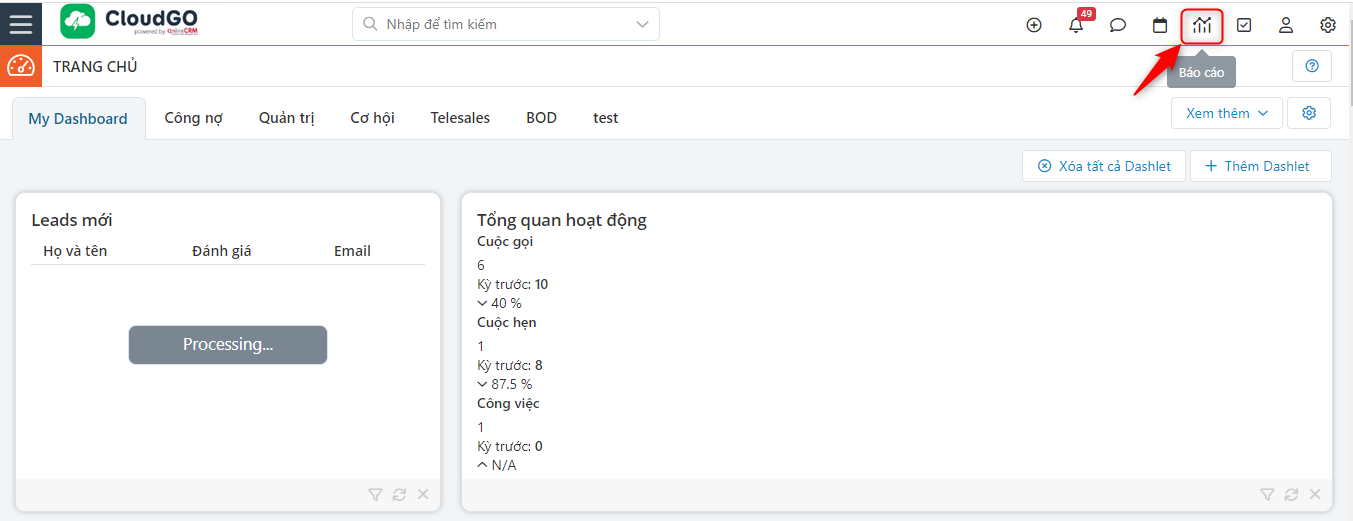Open the calendar icon
Viewport: 1353px width, 521px height.
click(x=1160, y=25)
